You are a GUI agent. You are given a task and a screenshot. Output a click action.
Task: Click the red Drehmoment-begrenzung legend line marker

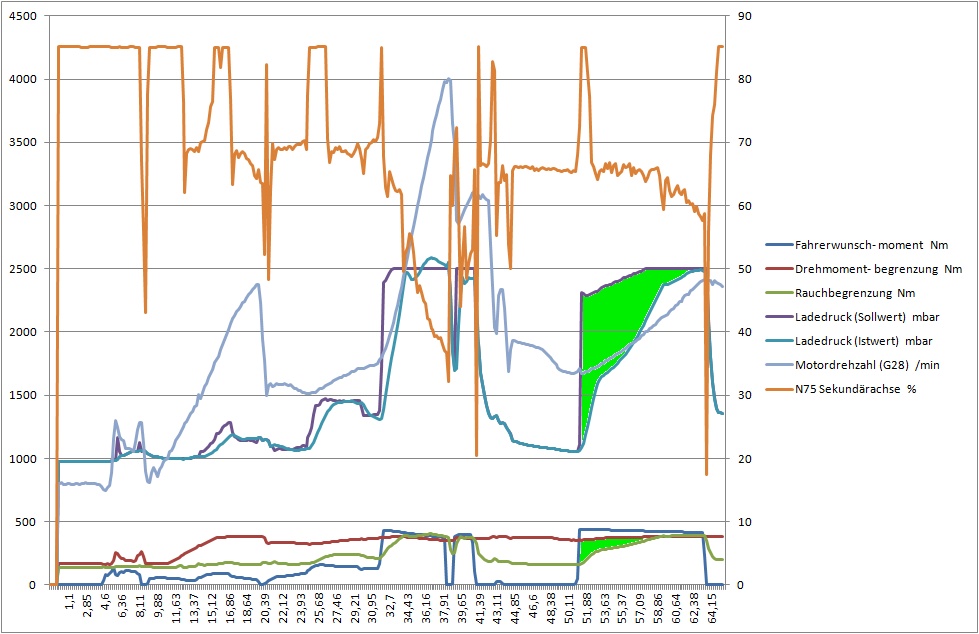click(x=779, y=269)
